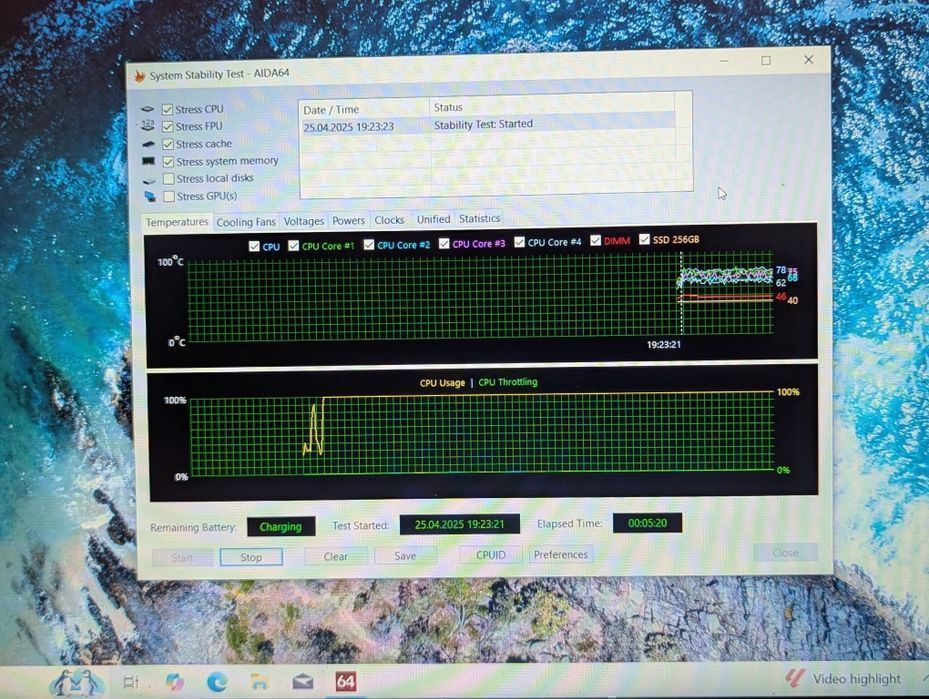Click the Stress cache icon
The image size is (929, 699).
[148, 144]
